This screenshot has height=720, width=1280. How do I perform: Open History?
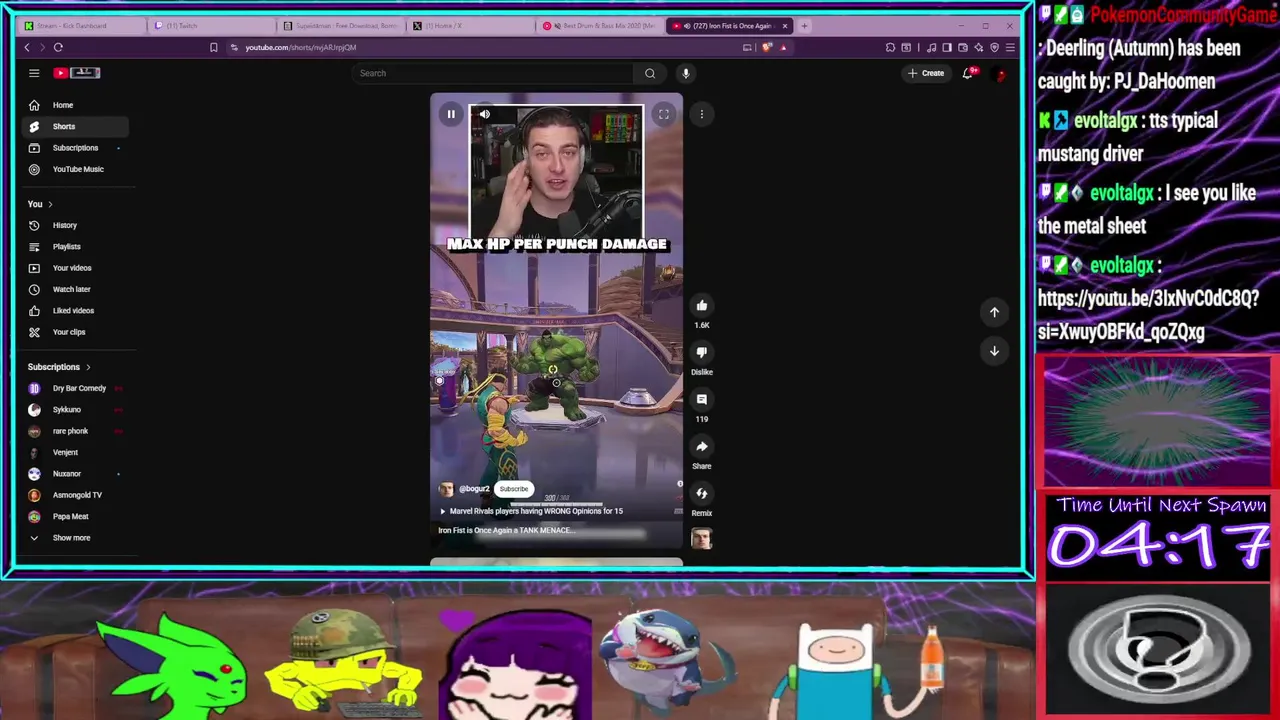[x=75, y=225]
